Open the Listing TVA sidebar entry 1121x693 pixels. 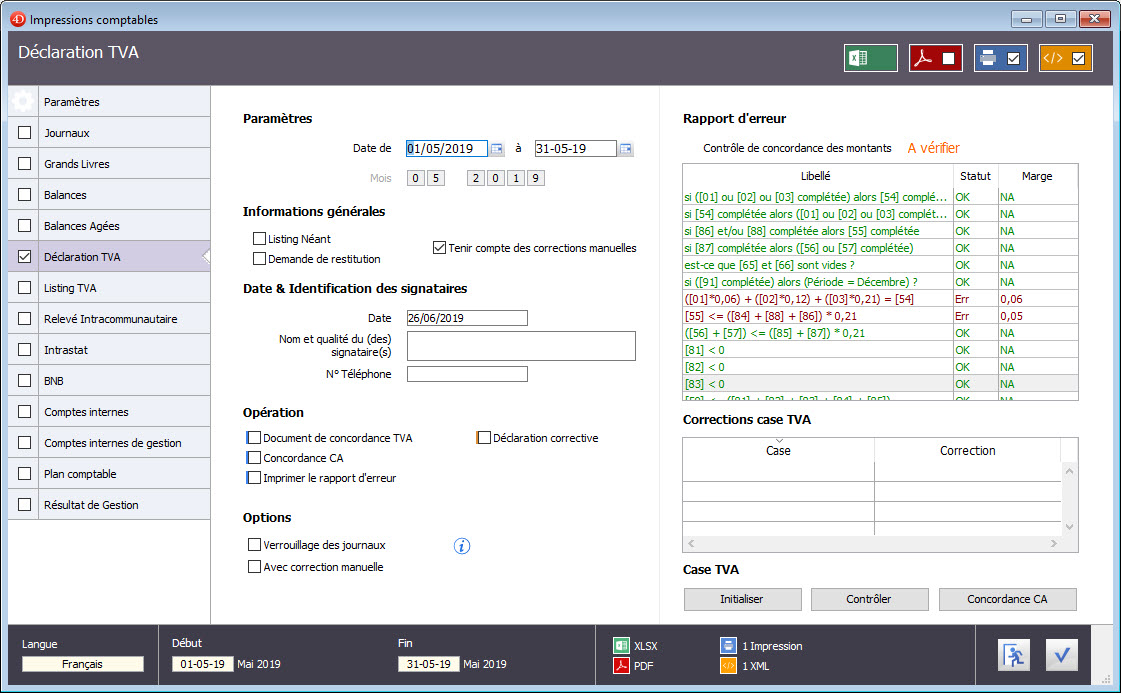tap(70, 288)
